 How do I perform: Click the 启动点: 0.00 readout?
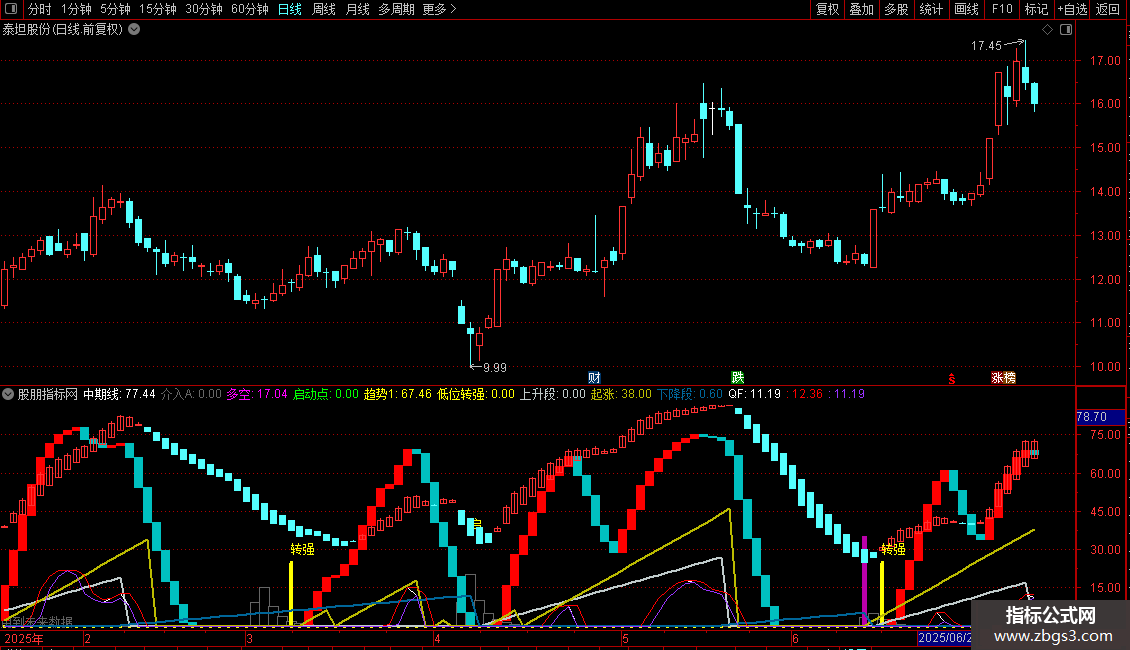(x=325, y=394)
